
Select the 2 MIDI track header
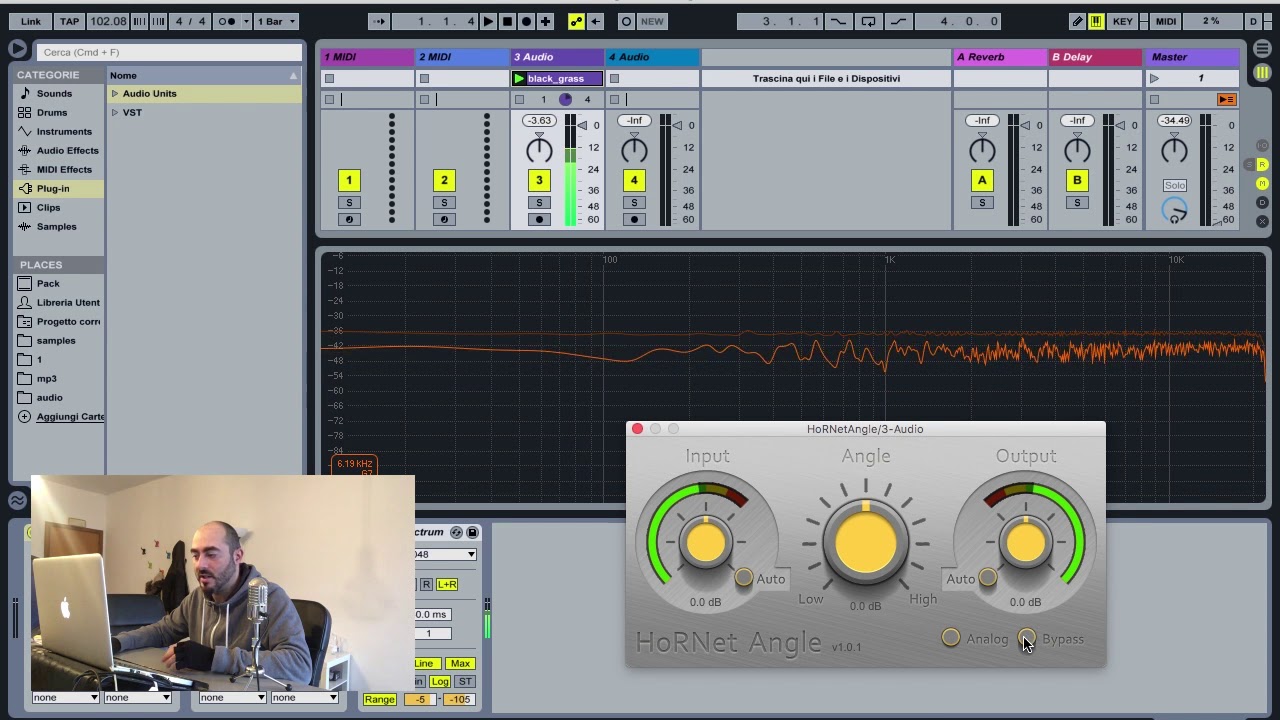[x=462, y=57]
